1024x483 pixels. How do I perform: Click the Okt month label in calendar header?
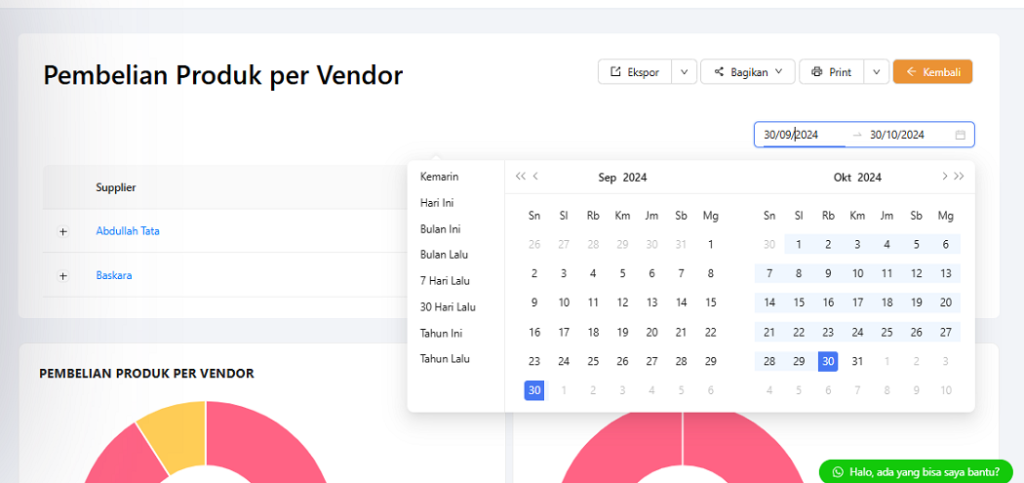(842, 178)
